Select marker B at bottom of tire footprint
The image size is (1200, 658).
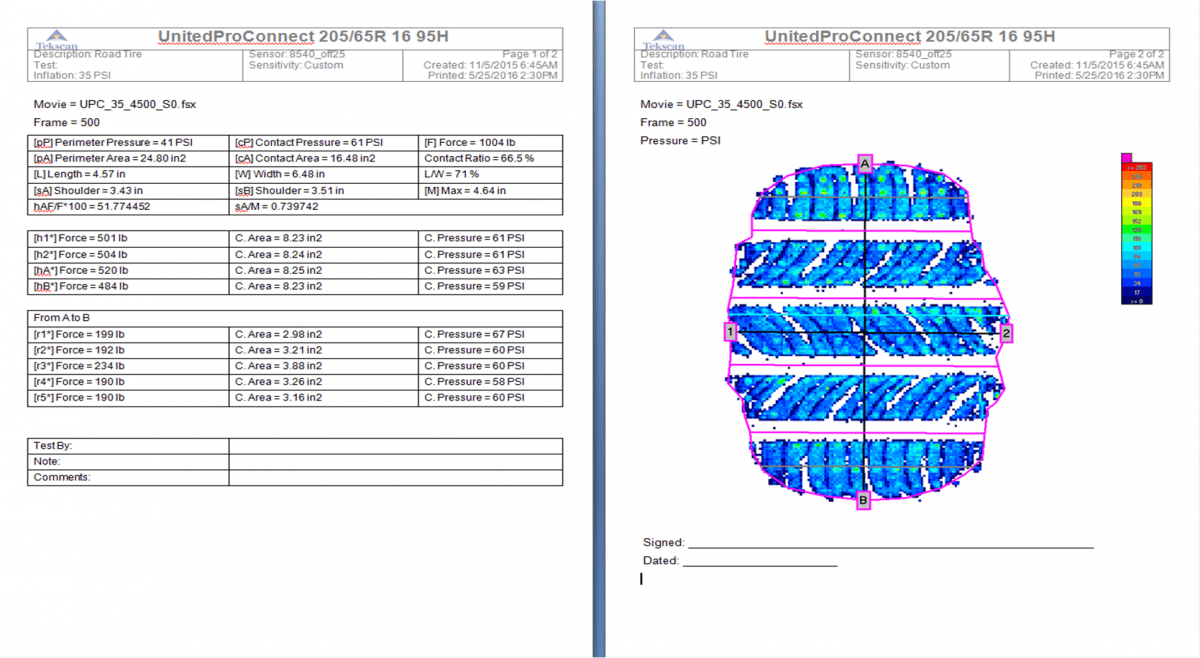pos(864,500)
